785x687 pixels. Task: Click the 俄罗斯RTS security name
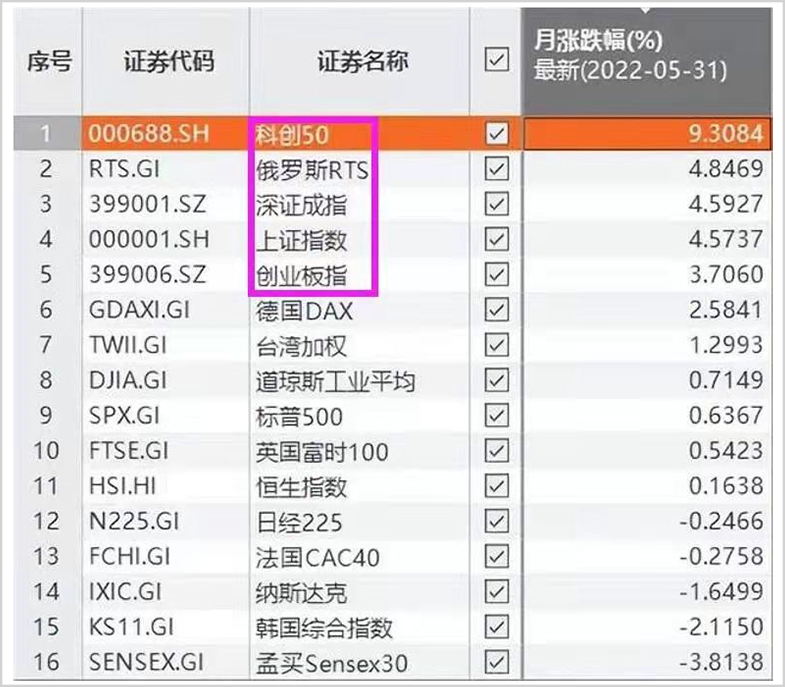(312, 170)
